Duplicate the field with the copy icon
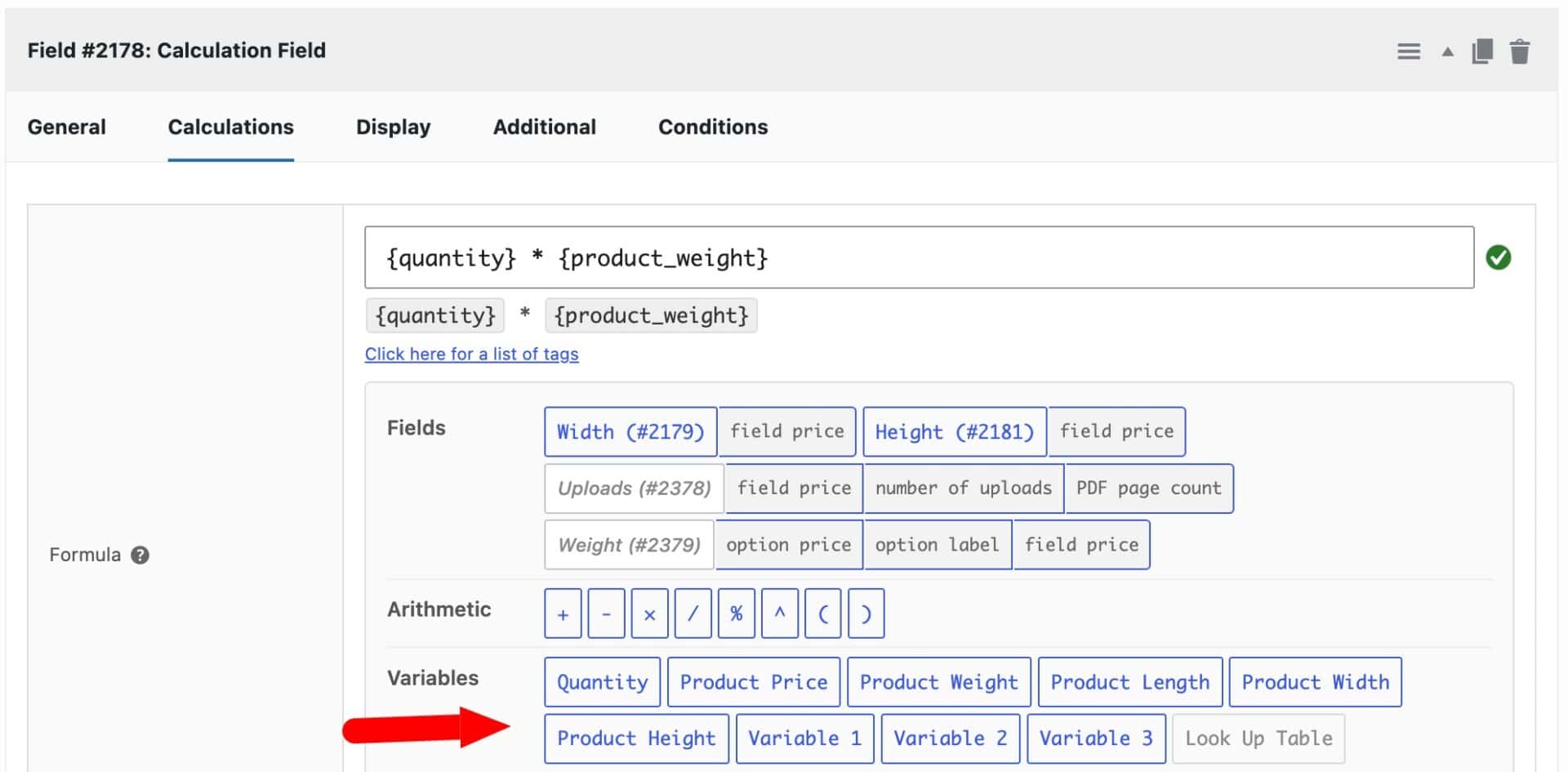1568x772 pixels. click(x=1482, y=51)
